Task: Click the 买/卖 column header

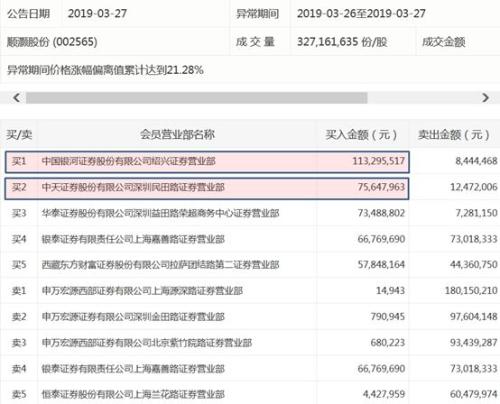Action: pyautogui.click(x=19, y=135)
